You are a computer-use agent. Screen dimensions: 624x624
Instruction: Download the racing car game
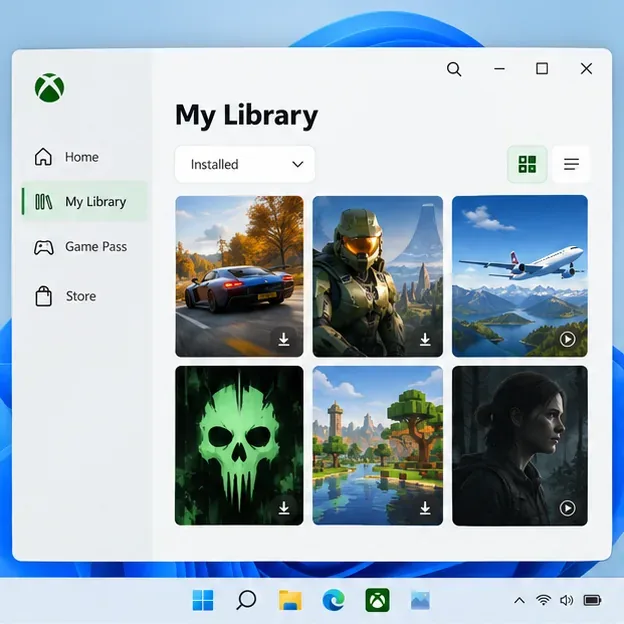pos(284,339)
